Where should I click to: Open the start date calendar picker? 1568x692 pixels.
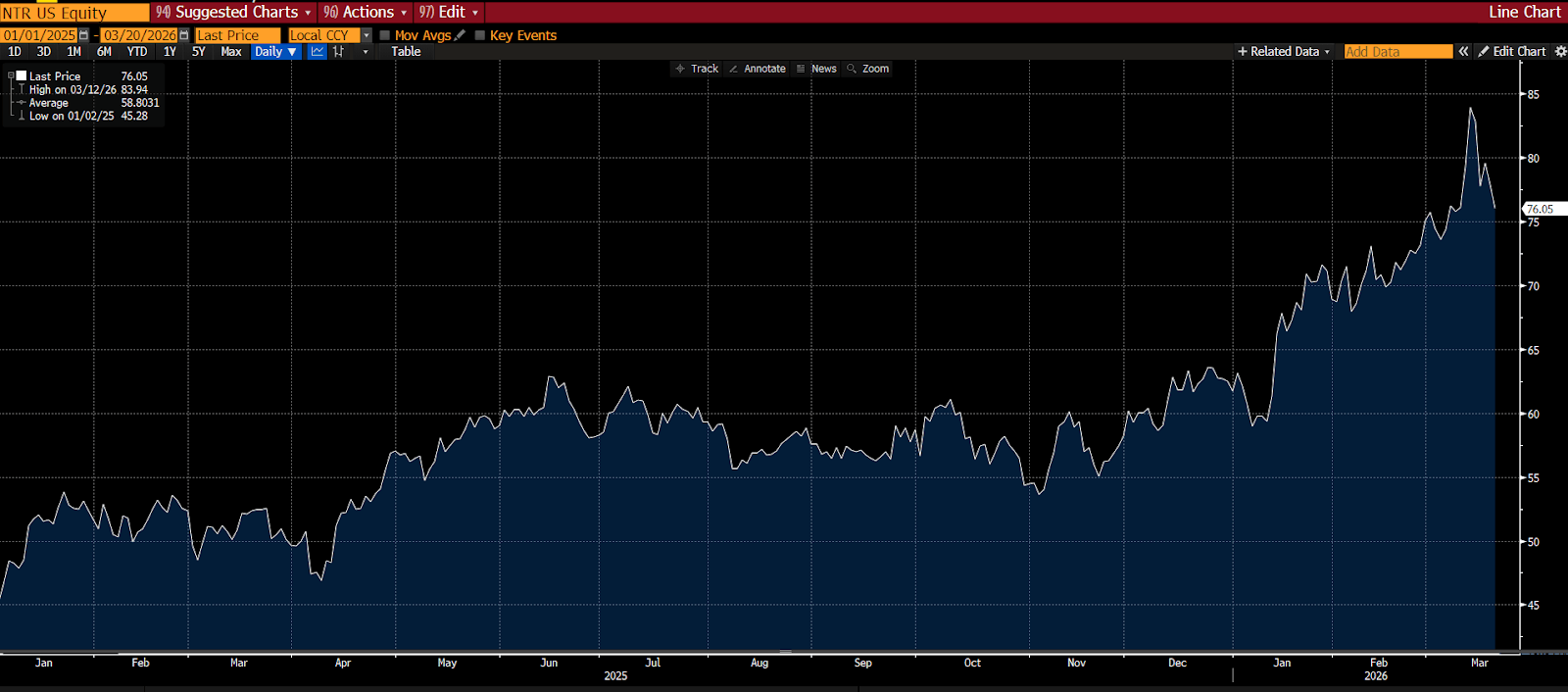84,35
